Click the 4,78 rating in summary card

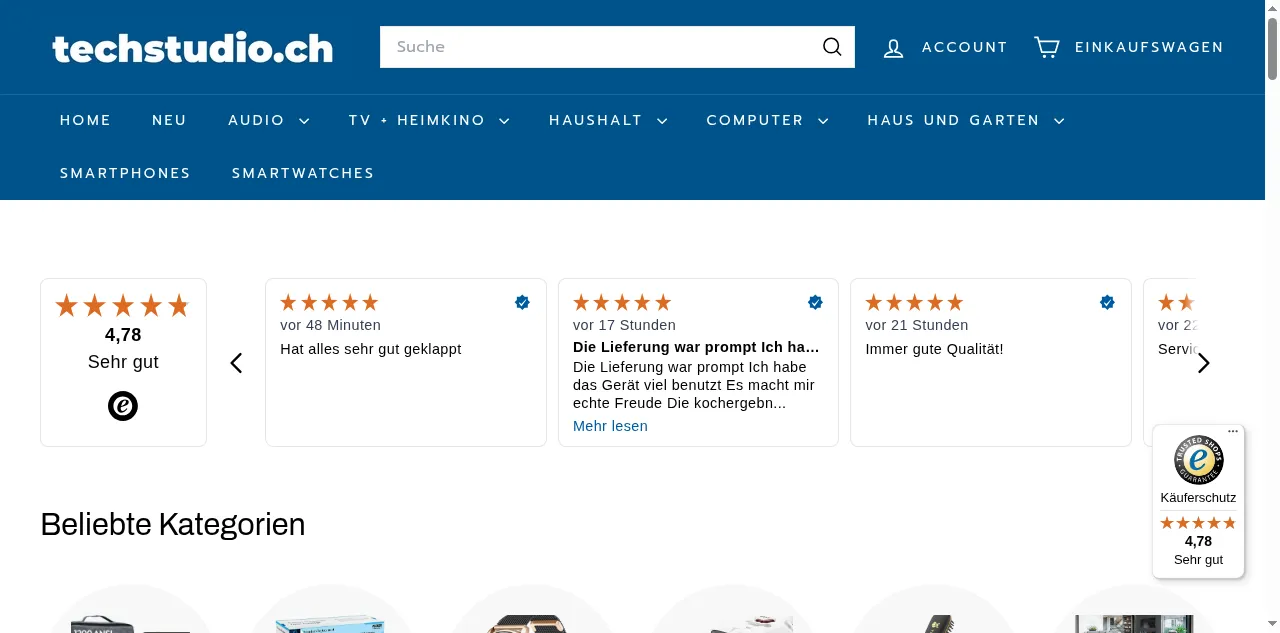click(123, 335)
